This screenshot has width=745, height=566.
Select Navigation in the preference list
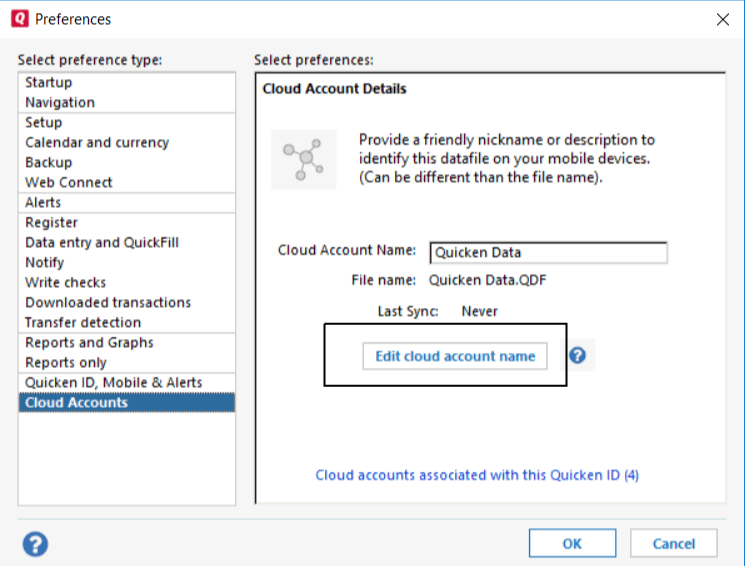click(127, 102)
